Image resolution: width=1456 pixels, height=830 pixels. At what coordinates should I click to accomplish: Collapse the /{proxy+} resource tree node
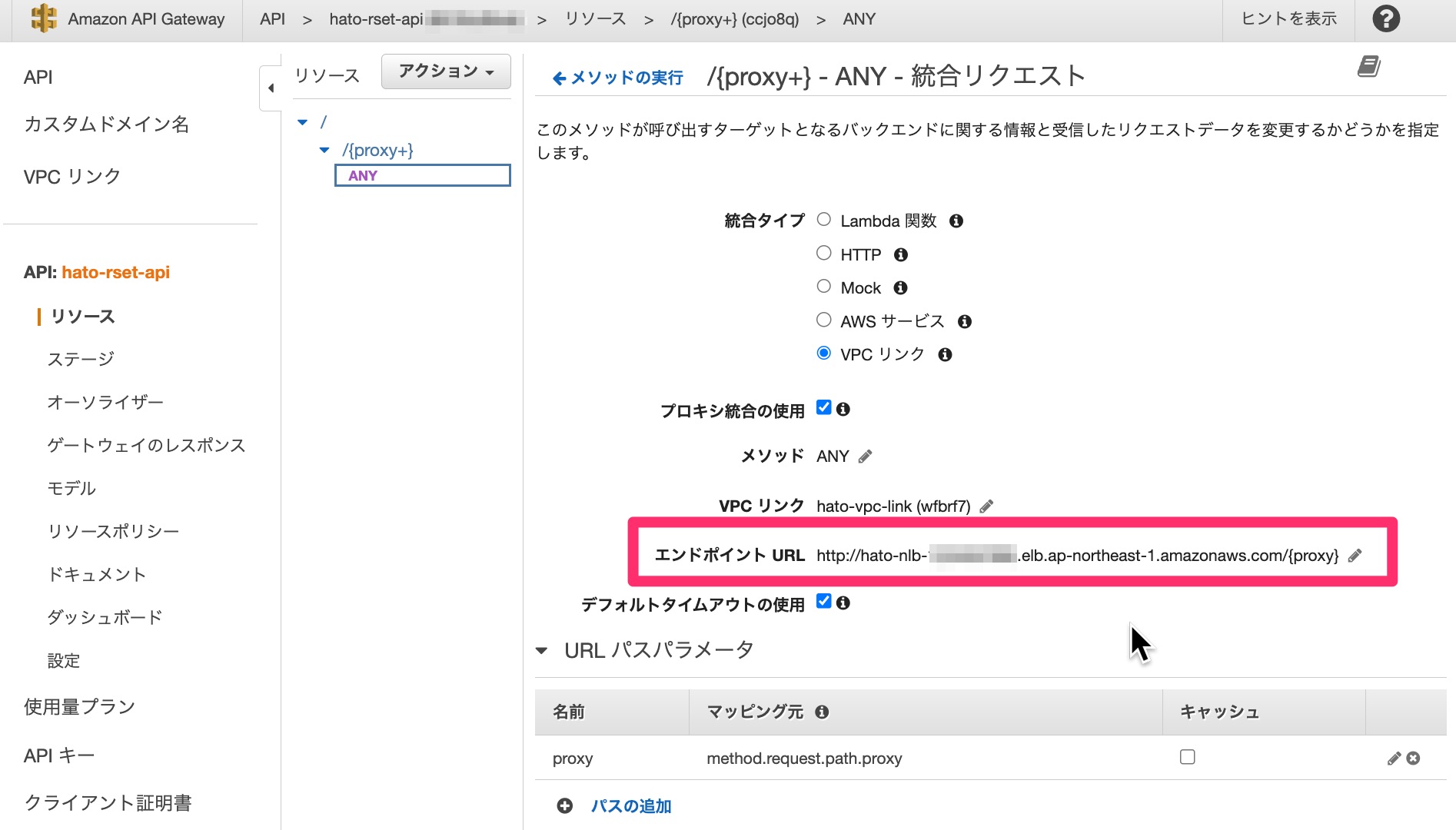[324, 151]
